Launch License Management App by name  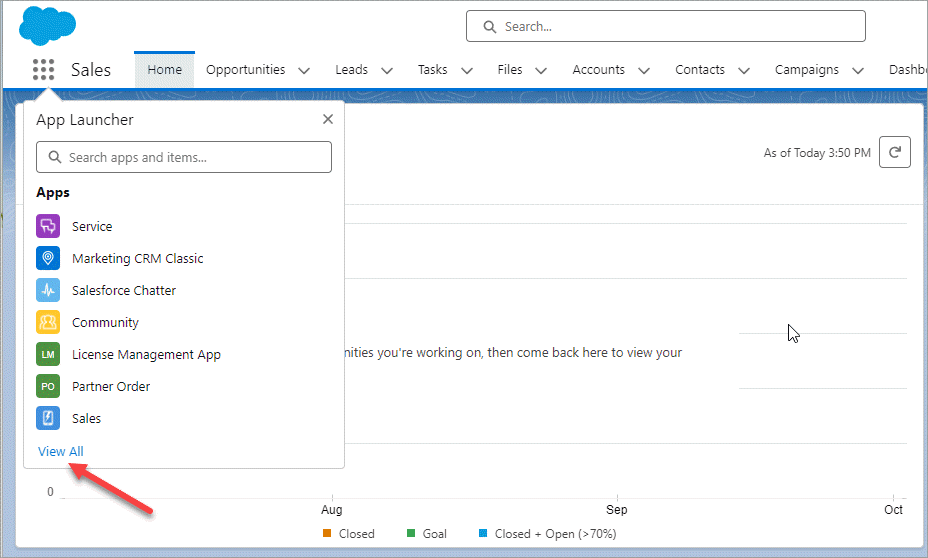point(146,354)
